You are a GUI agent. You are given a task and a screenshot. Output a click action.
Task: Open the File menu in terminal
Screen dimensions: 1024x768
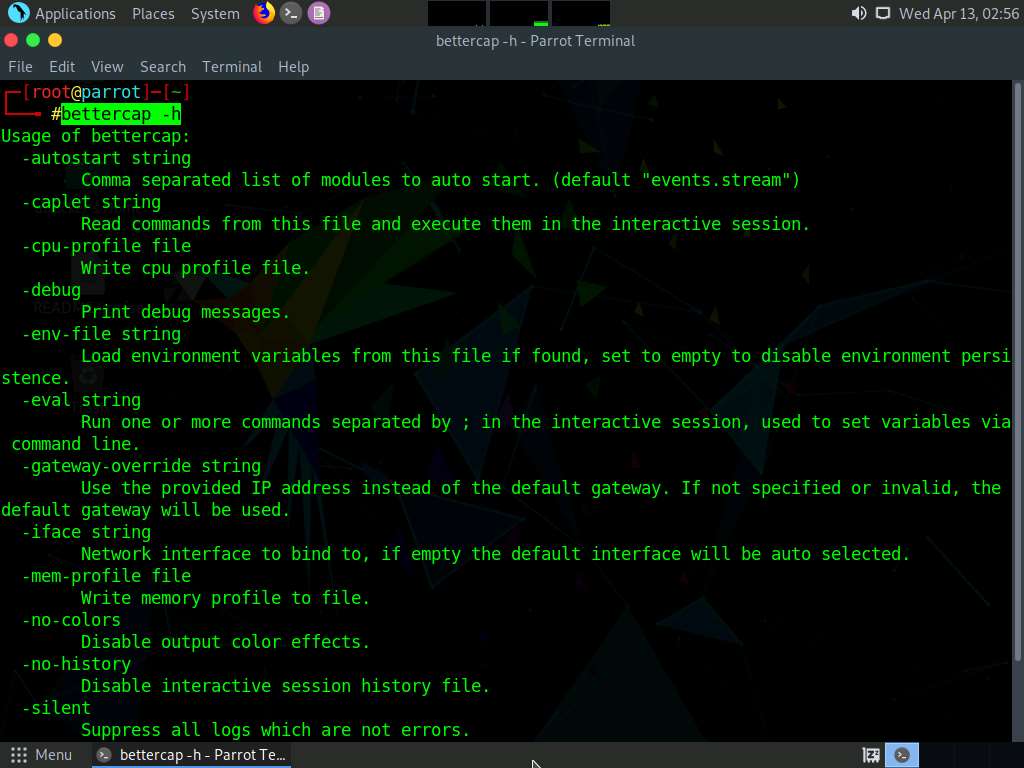click(x=20, y=66)
